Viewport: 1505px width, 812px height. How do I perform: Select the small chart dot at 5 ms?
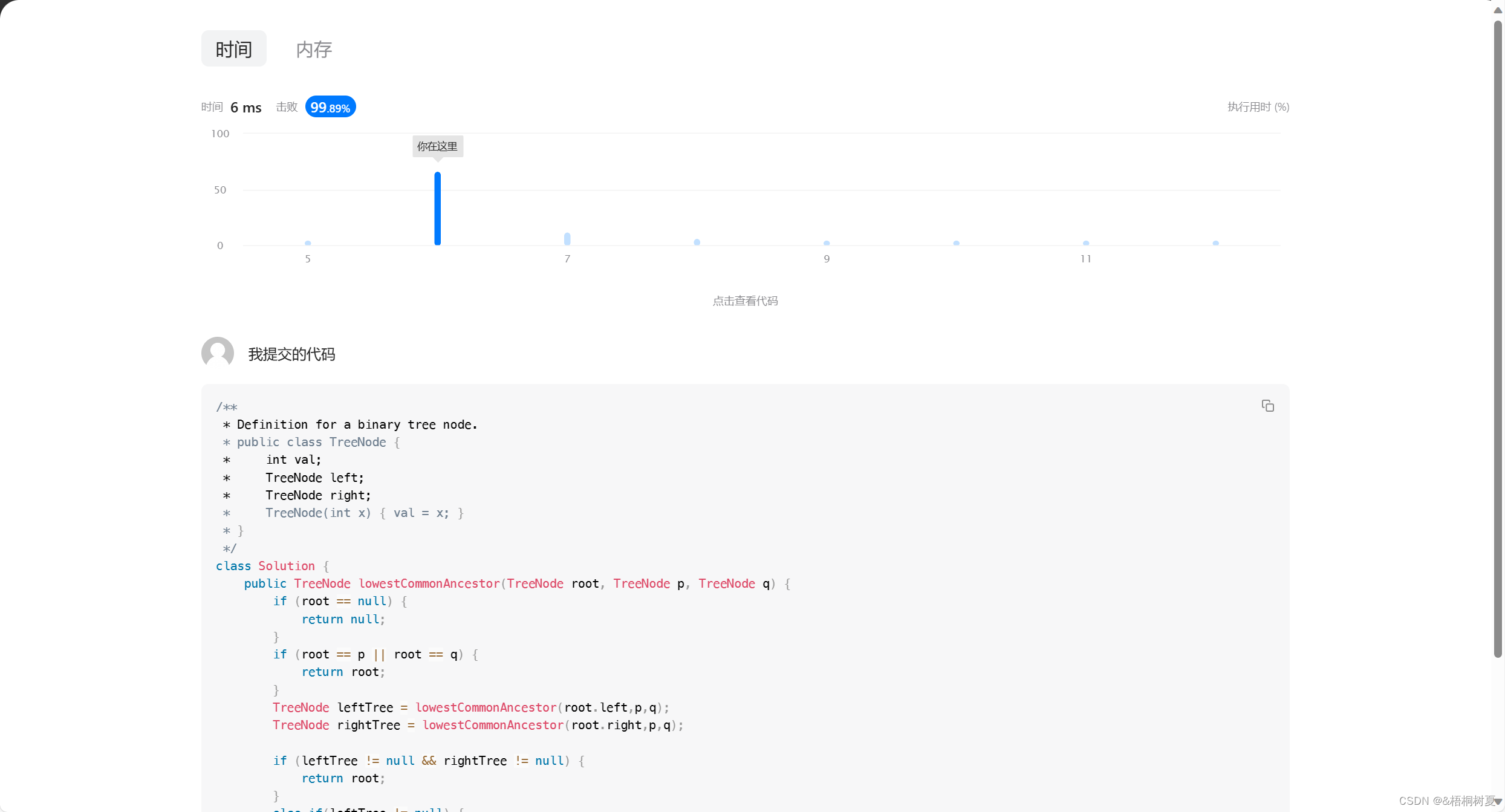click(x=308, y=243)
